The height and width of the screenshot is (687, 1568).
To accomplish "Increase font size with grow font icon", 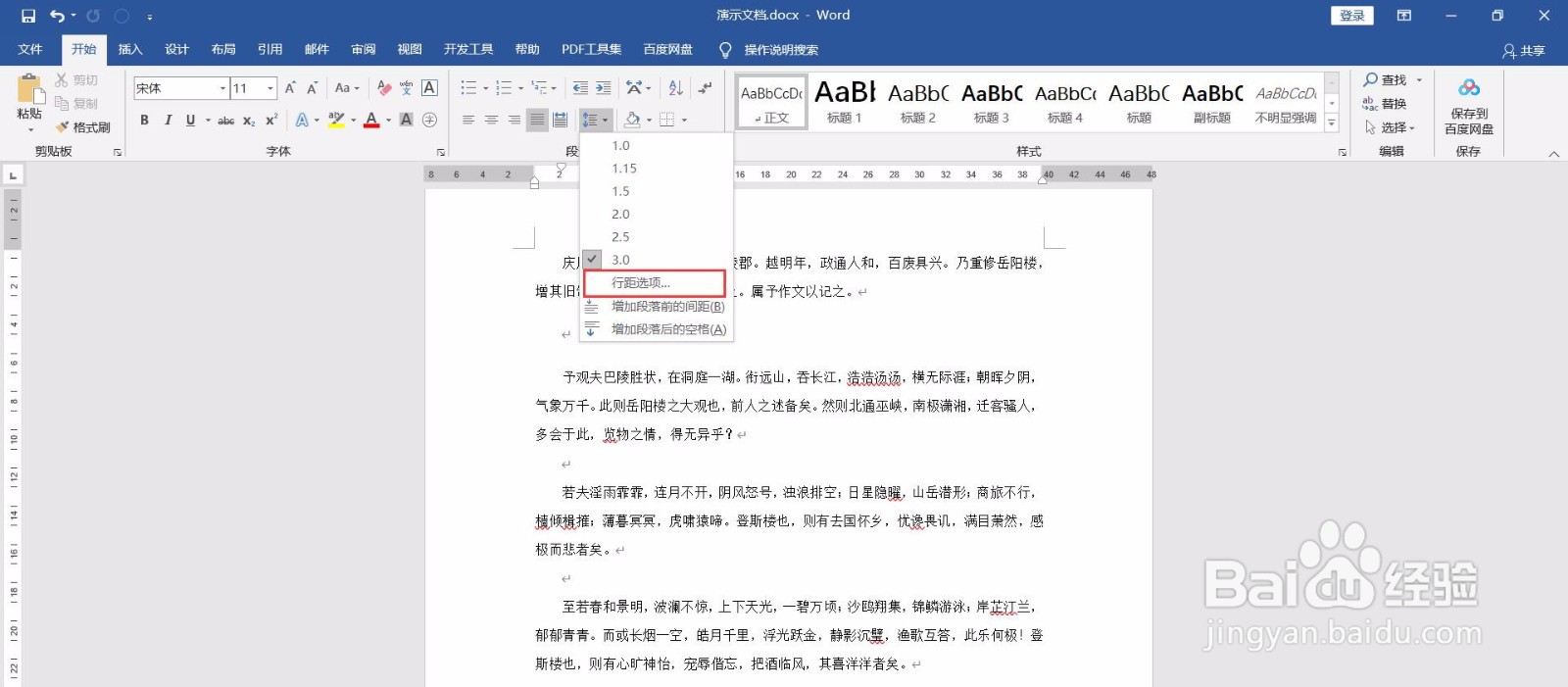I will pyautogui.click(x=290, y=88).
